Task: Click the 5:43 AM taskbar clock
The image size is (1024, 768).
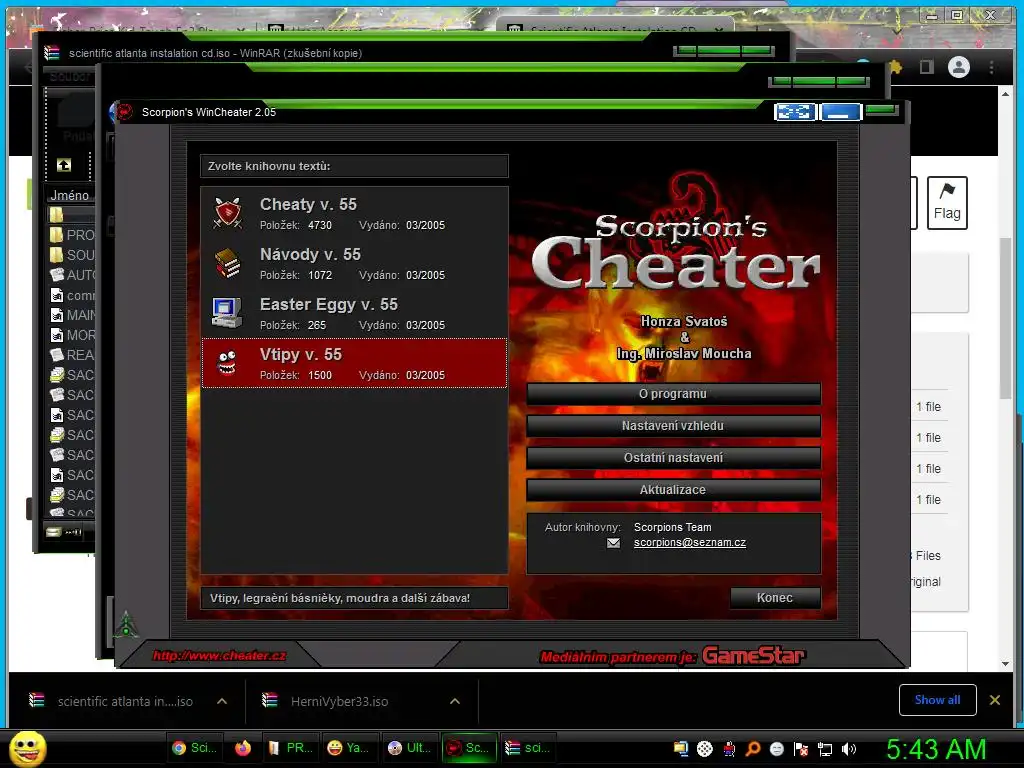Action: [x=936, y=749]
